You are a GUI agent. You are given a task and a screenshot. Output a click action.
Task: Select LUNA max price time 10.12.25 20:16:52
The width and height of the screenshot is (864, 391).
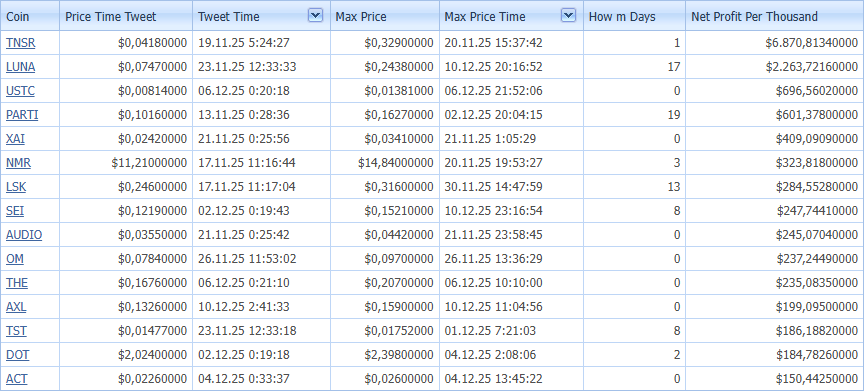[x=493, y=67]
